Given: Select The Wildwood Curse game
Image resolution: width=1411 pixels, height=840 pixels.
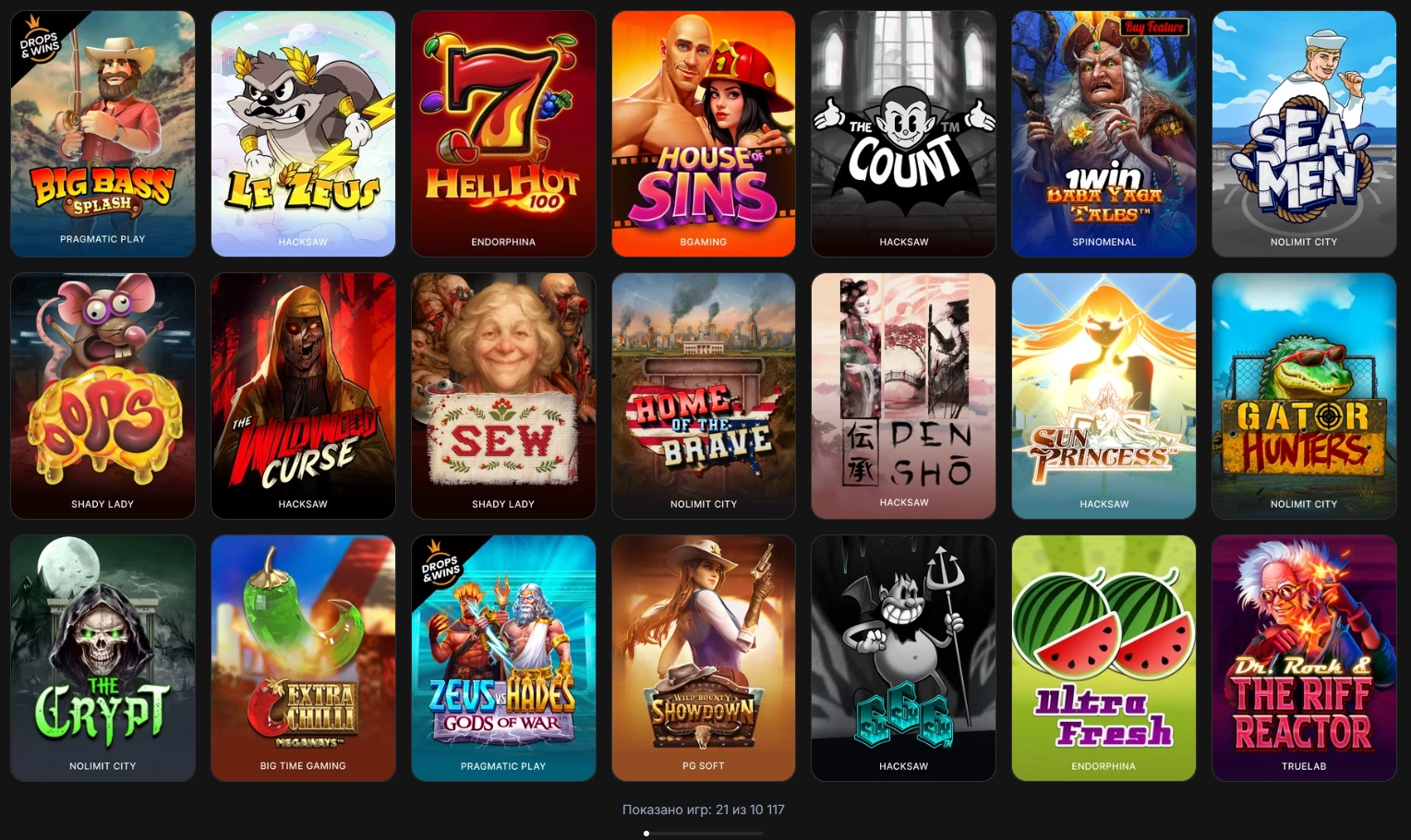Looking at the screenshot, I should pos(303,396).
